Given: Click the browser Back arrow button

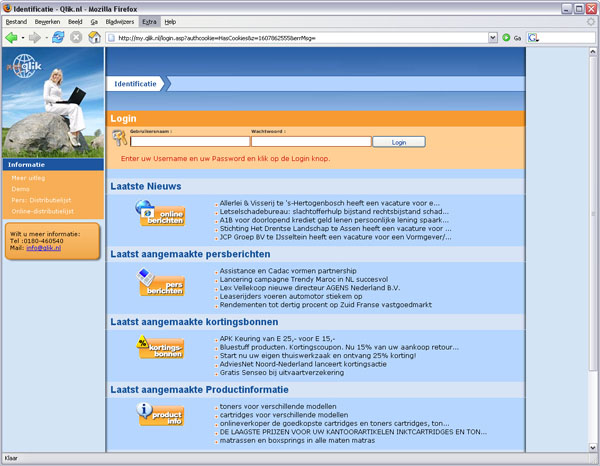Looking at the screenshot, I should point(11,38).
